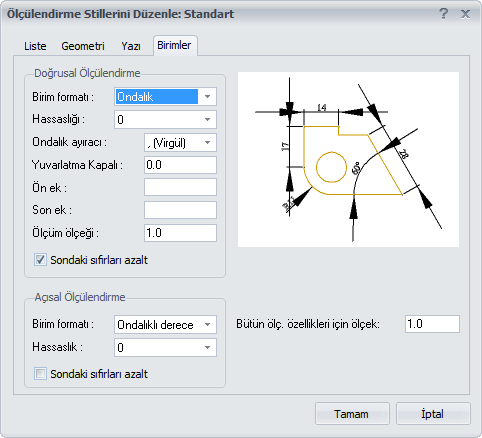Click the dimension preview drawing thumbnail
This screenshot has height=438, width=482.
[x=348, y=159]
